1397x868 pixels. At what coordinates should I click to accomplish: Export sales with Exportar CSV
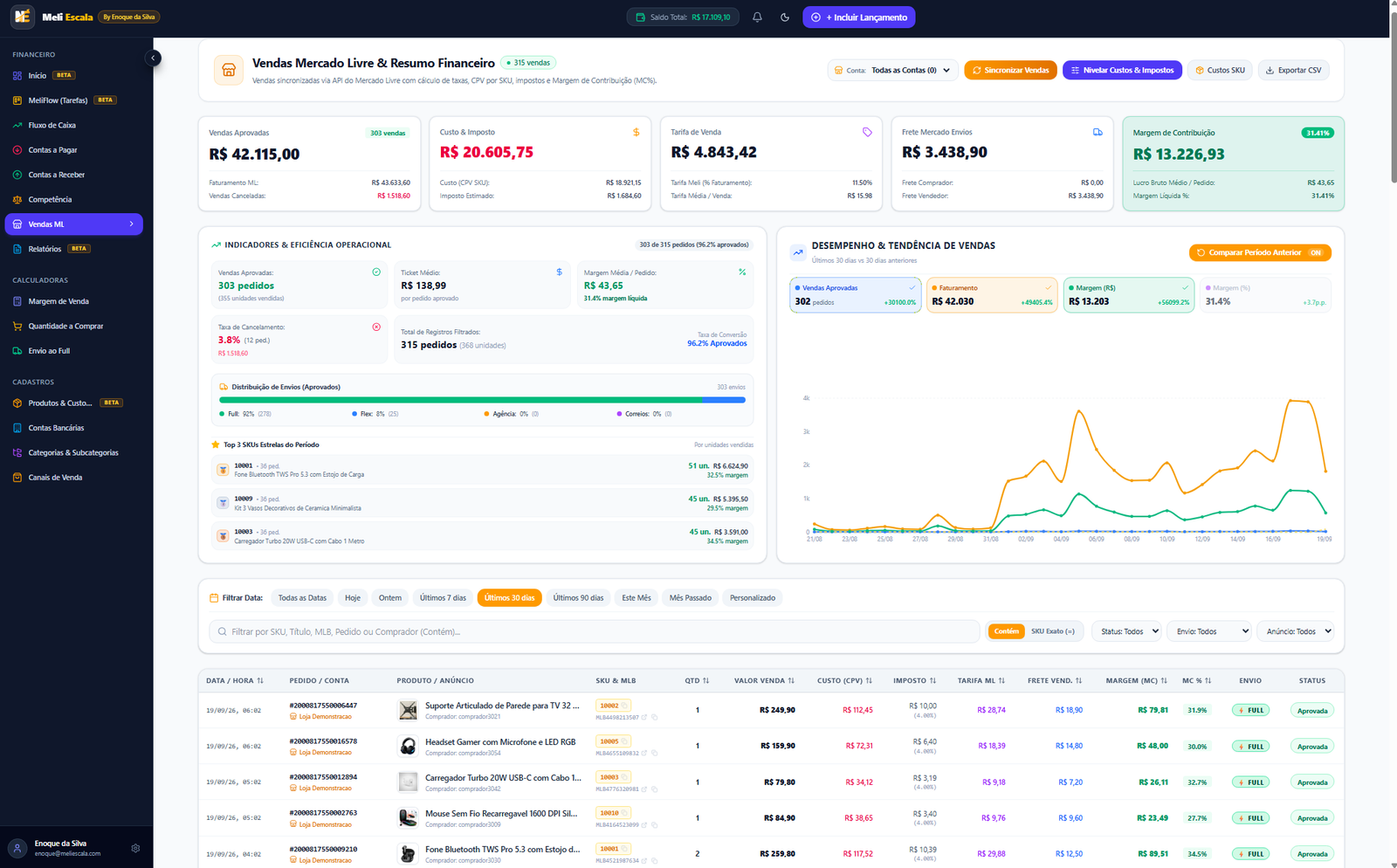(x=1293, y=71)
